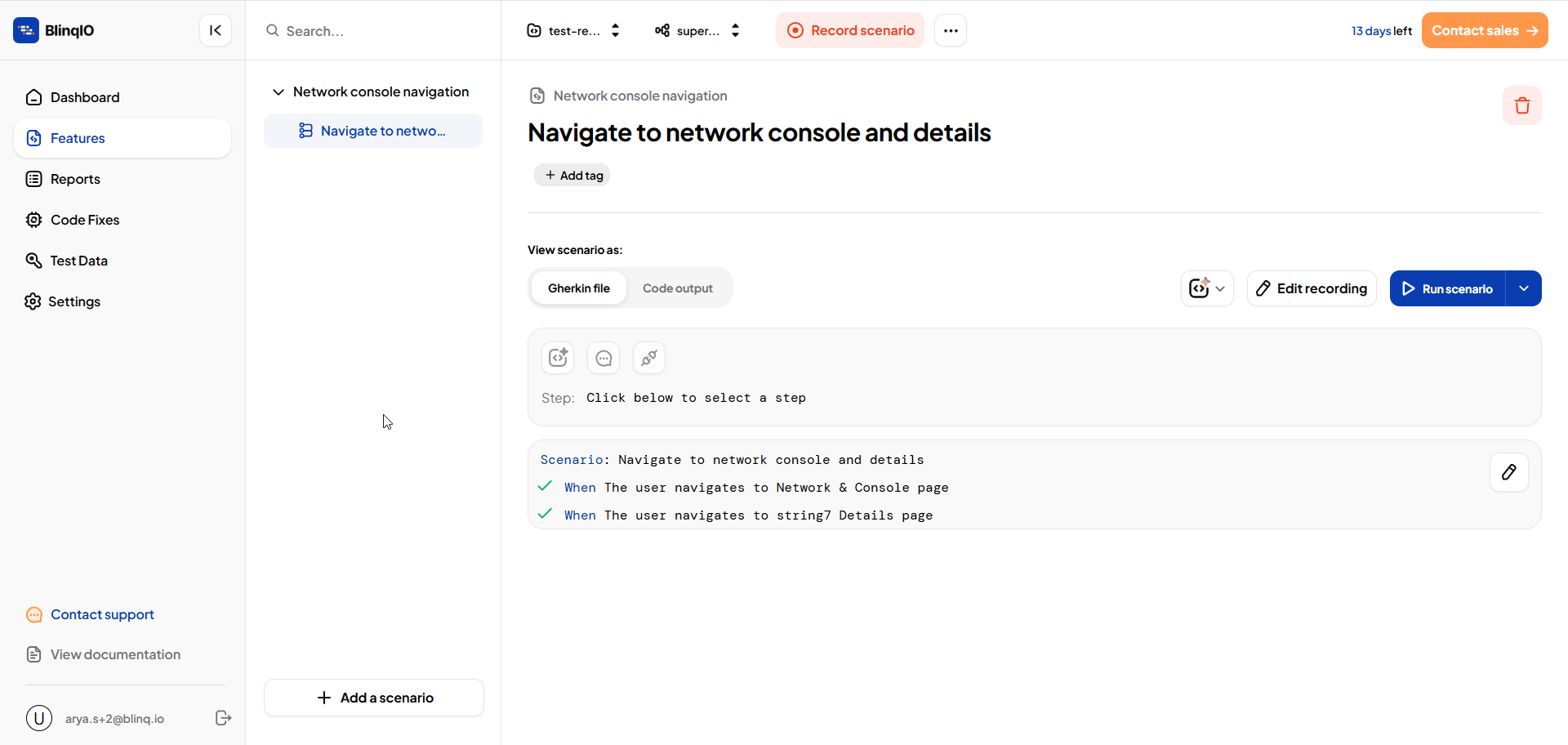Viewport: 1568px width, 745px height.
Task: Go to Code Fixes in the sidebar
Action: click(x=84, y=220)
